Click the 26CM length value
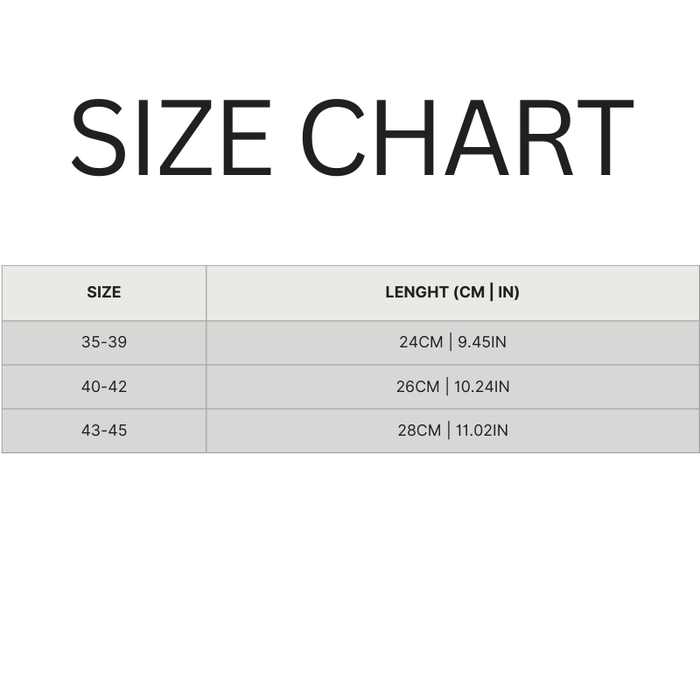The height and width of the screenshot is (700, 700). click(418, 387)
